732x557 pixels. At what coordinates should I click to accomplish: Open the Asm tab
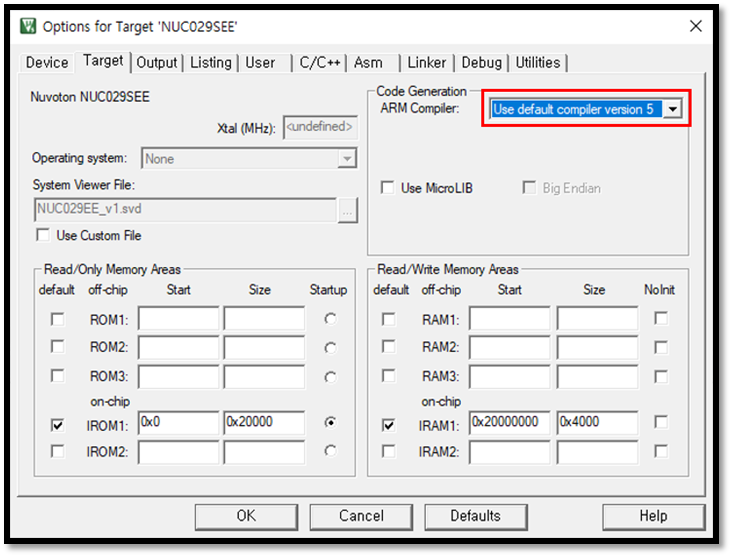coord(368,63)
